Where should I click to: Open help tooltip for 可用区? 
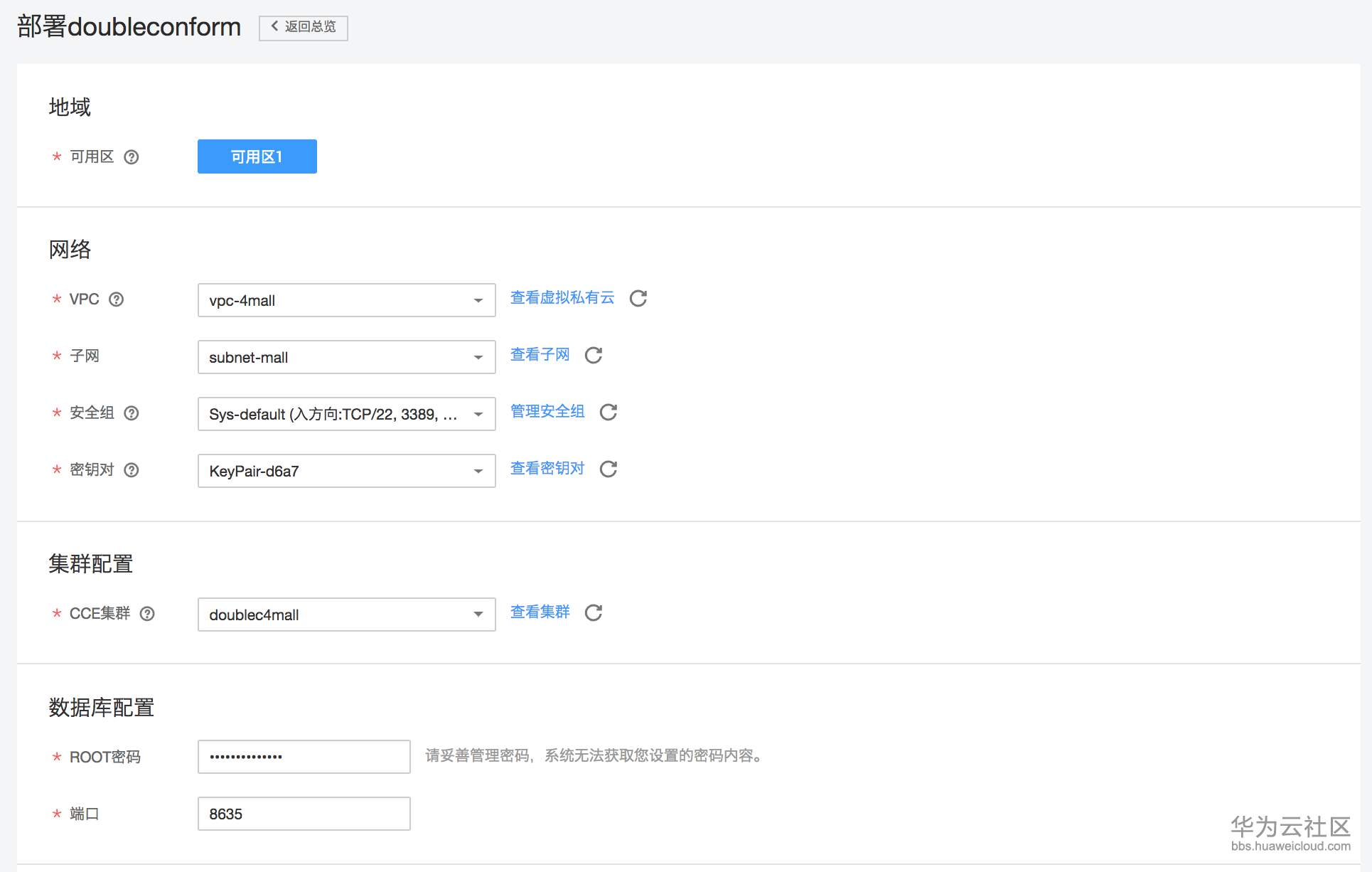132,157
